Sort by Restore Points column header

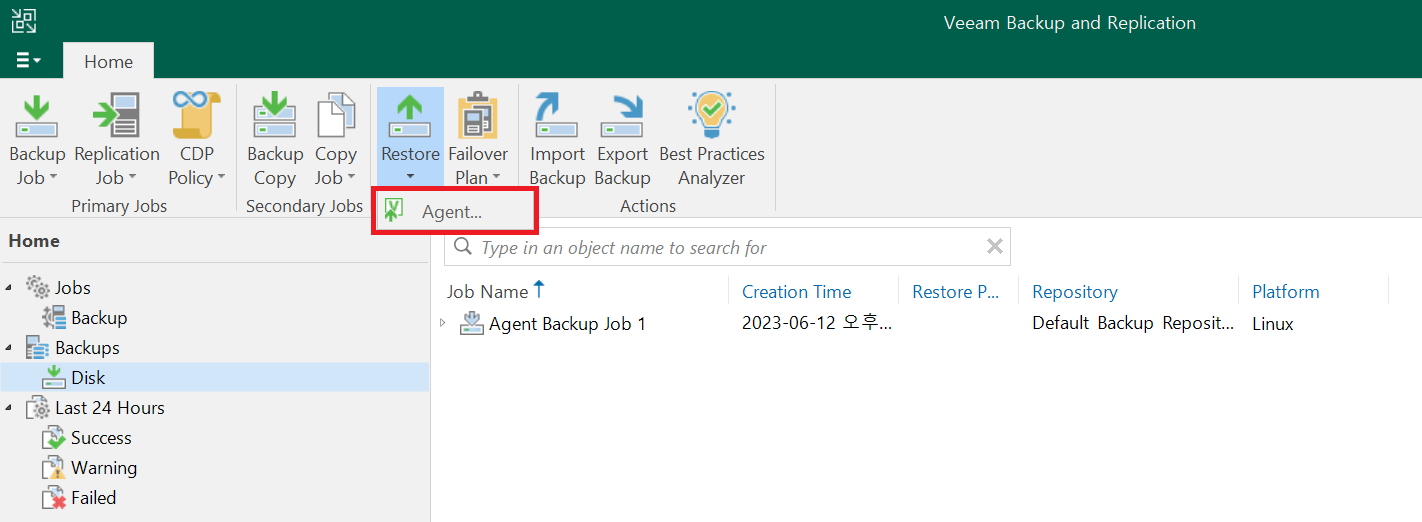tap(957, 291)
